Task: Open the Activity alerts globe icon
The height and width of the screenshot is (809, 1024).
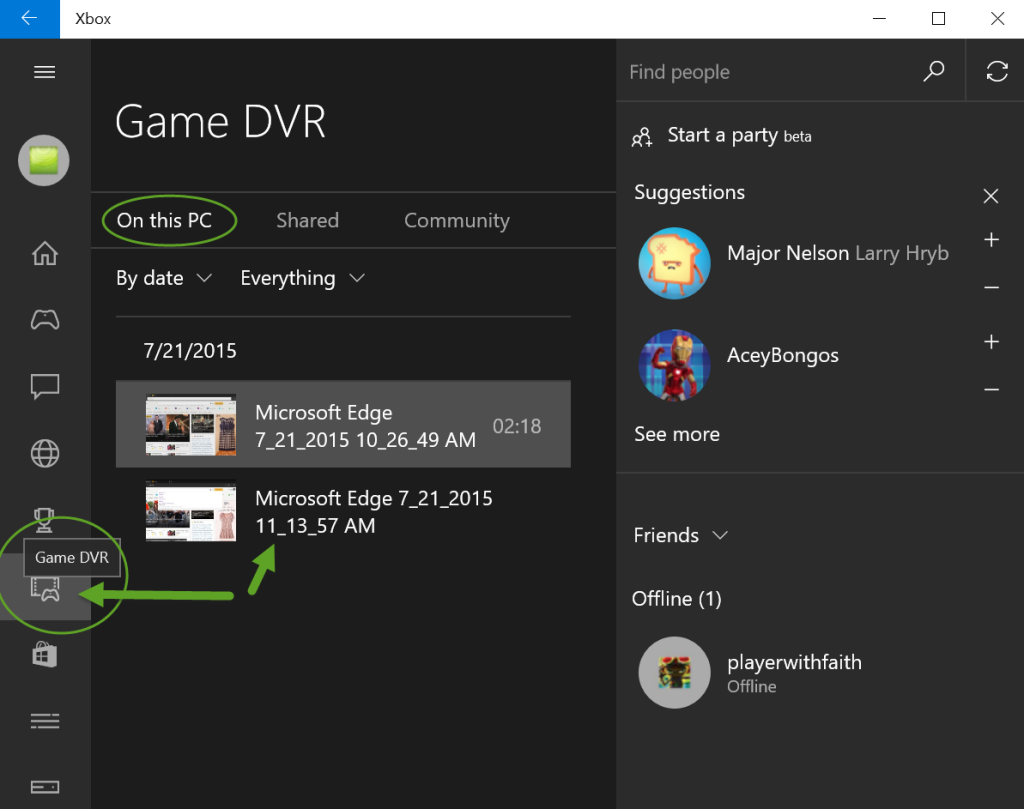Action: [x=45, y=453]
